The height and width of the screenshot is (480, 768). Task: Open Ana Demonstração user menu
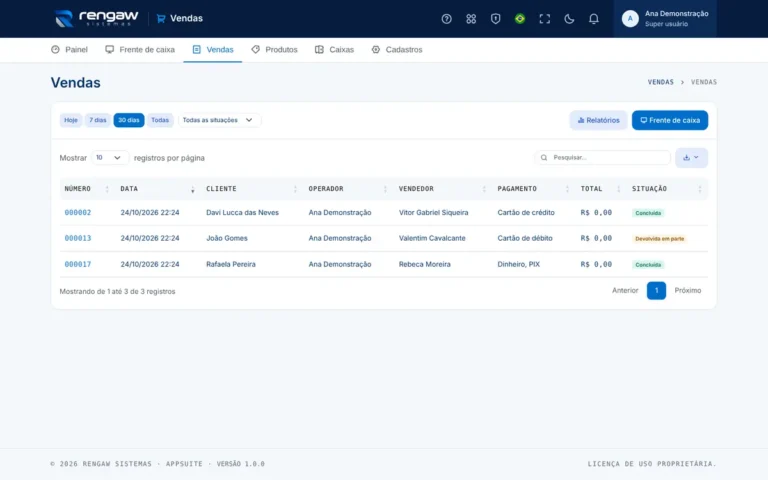pyautogui.click(x=665, y=19)
